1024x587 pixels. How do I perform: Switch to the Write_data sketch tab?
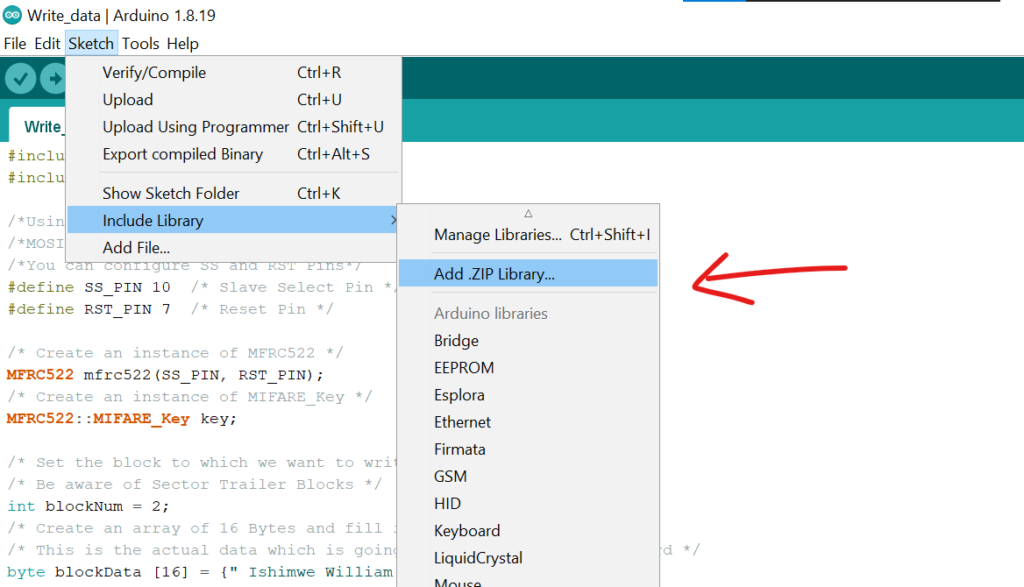click(x=42, y=127)
